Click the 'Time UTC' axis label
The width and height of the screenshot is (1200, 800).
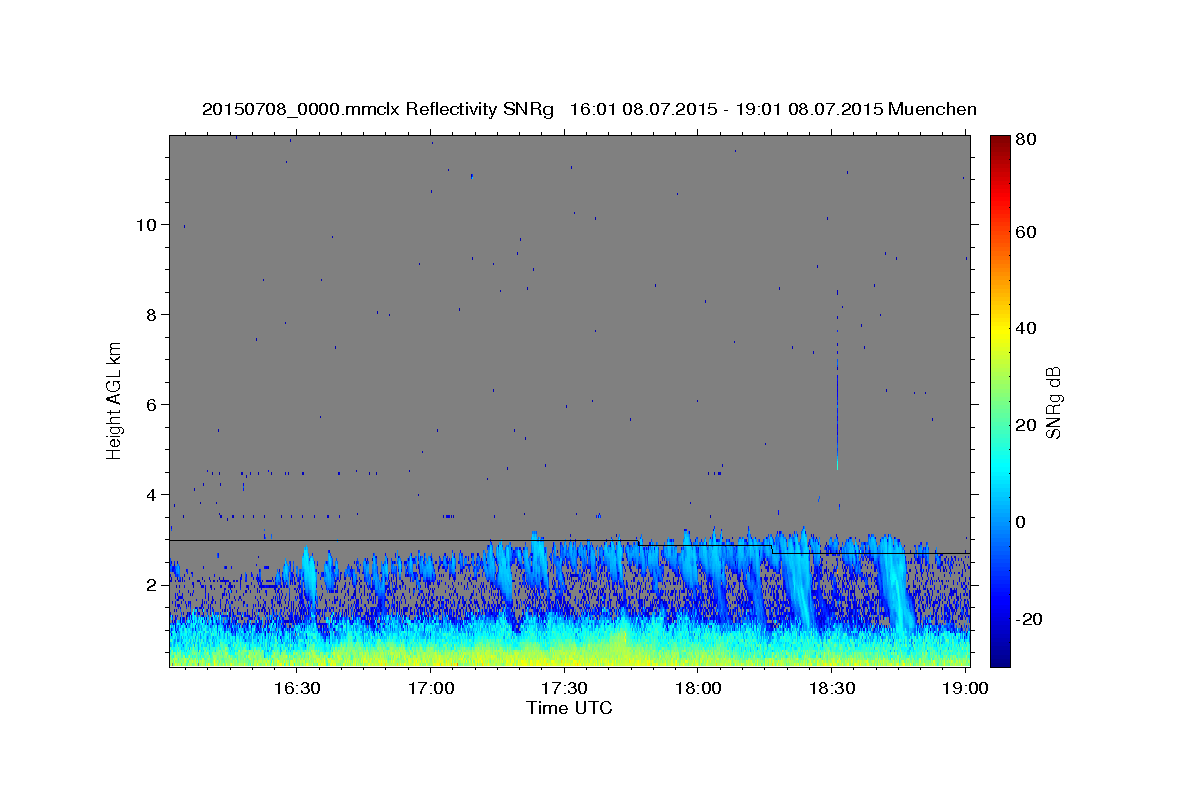(x=569, y=708)
